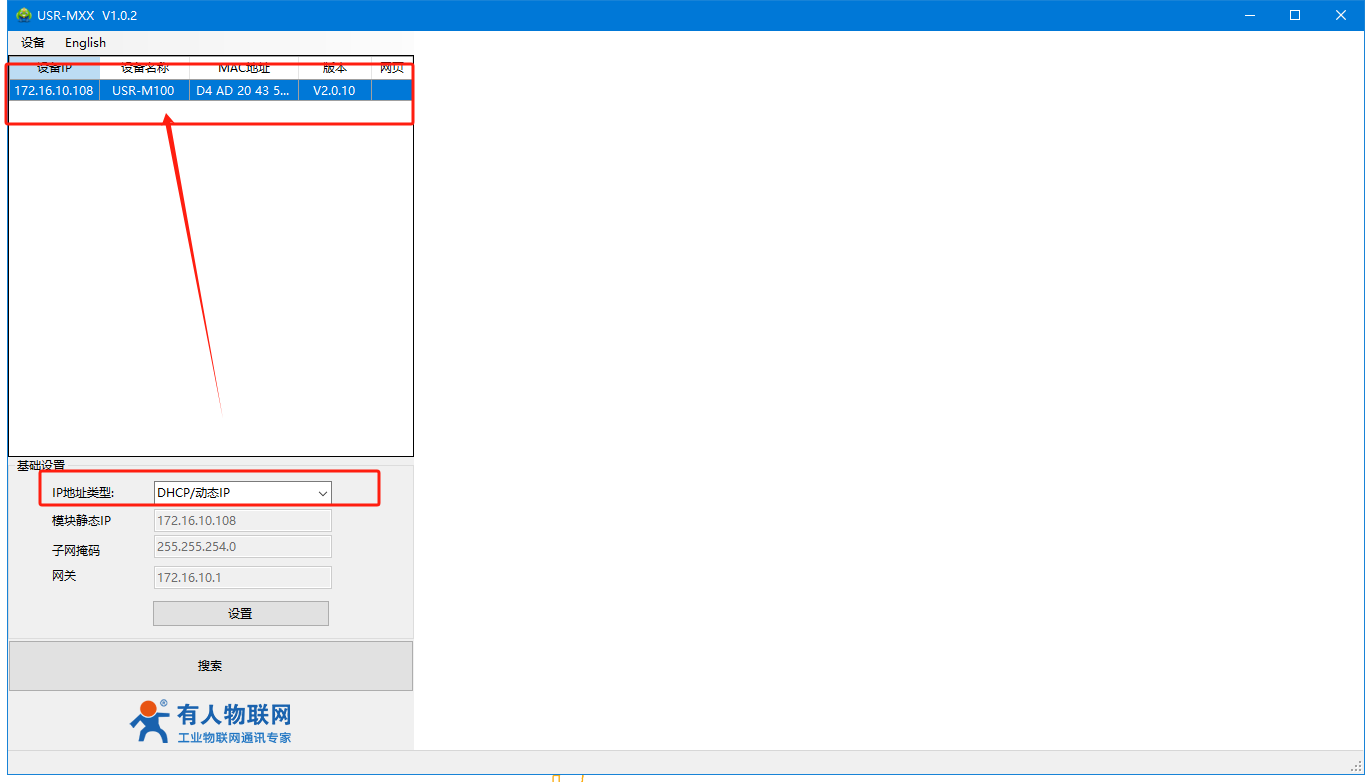
Task: Click the V2.0.10 version cell
Action: pyautogui.click(x=335, y=90)
